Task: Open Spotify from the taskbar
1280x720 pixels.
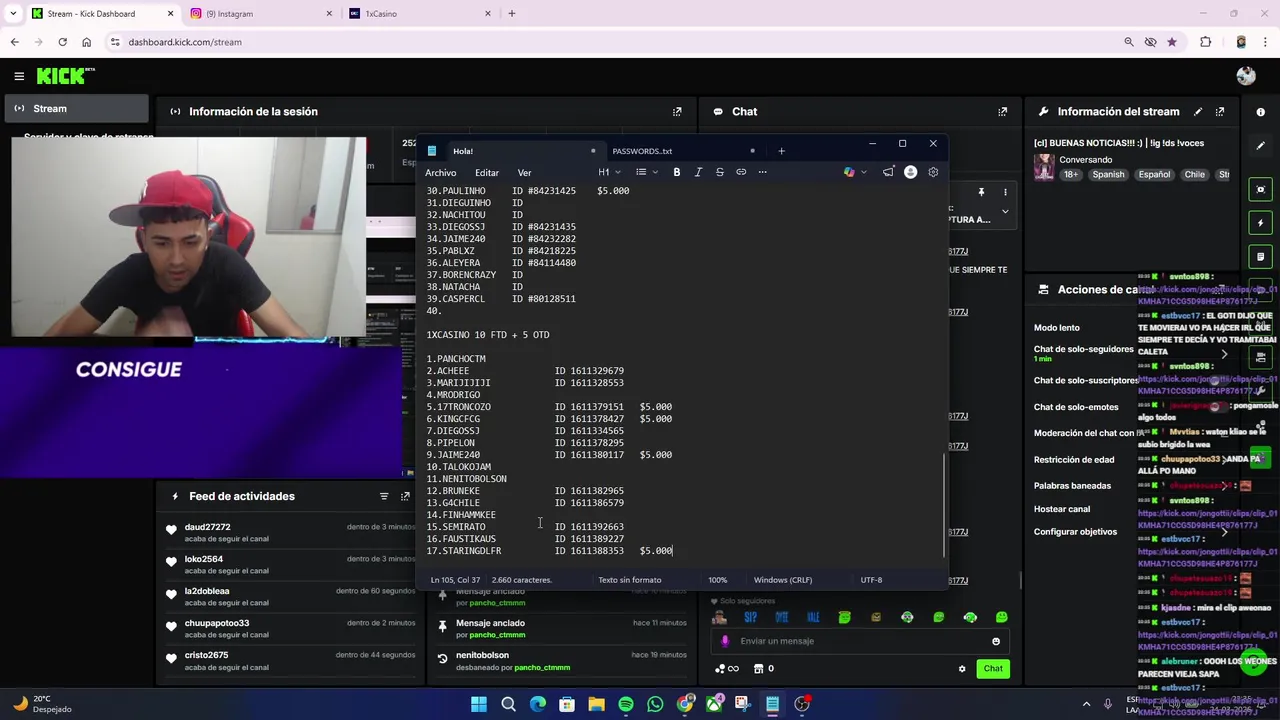Action: coord(625,704)
